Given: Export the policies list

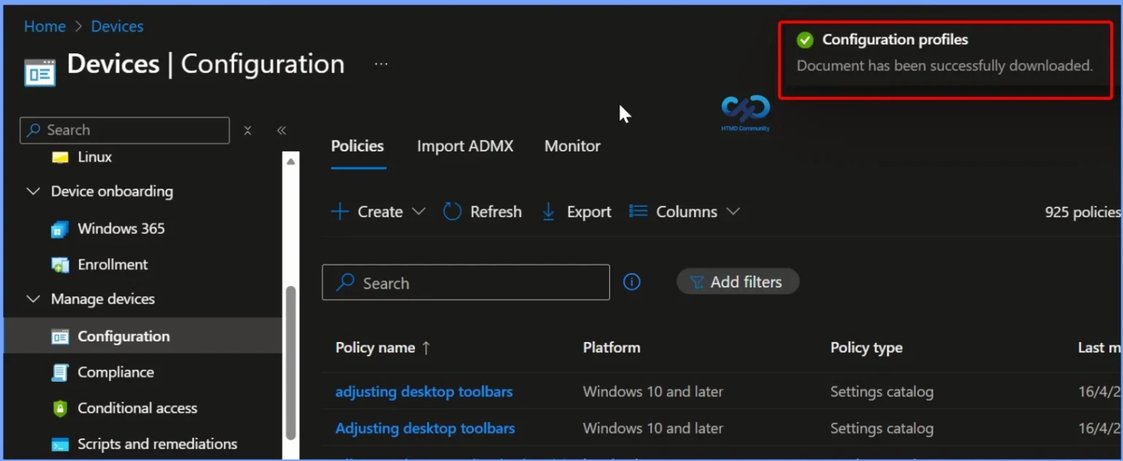Looking at the screenshot, I should tap(576, 212).
